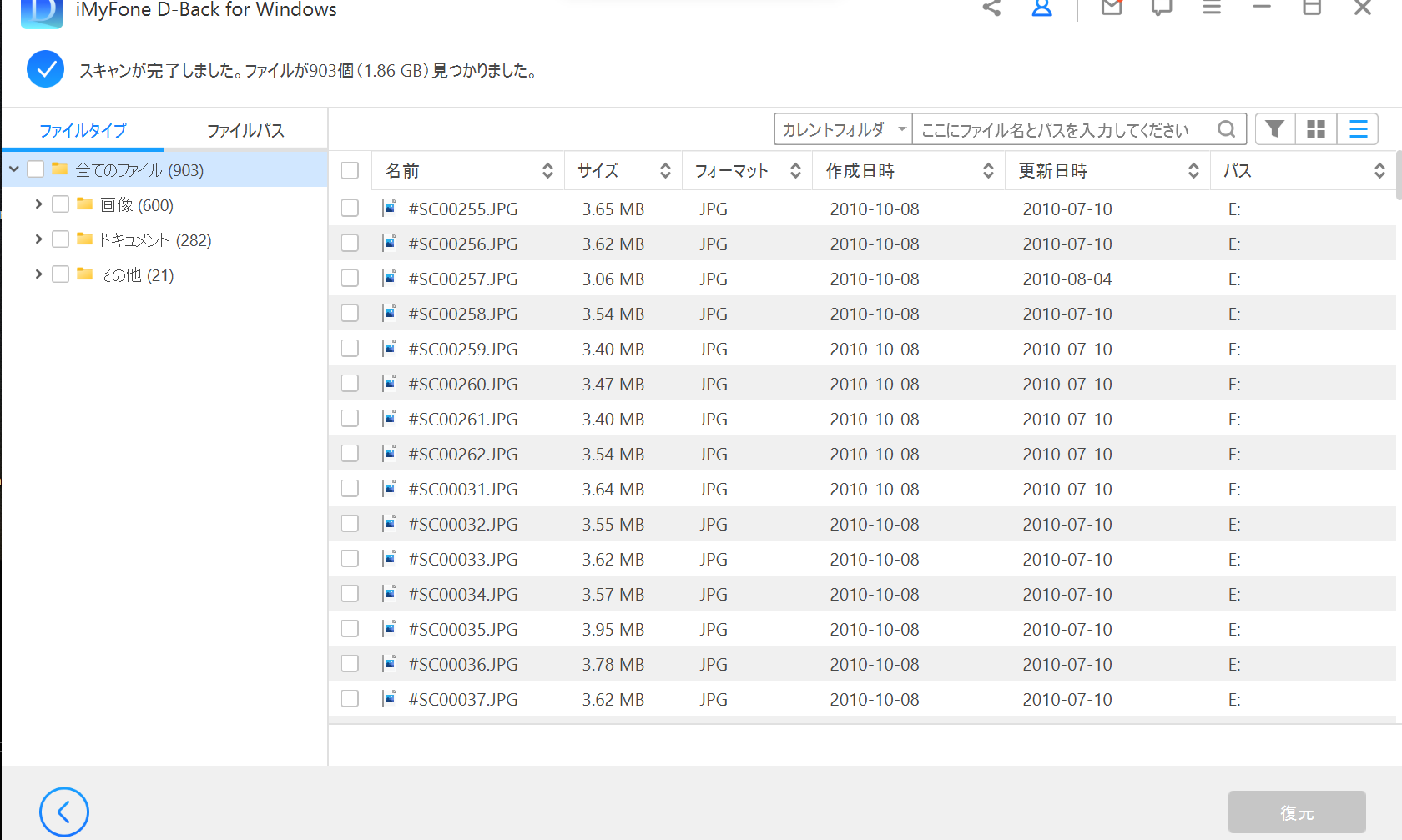Toggle the select-all checkbox in header
This screenshot has height=840, width=1402.
coord(350,170)
